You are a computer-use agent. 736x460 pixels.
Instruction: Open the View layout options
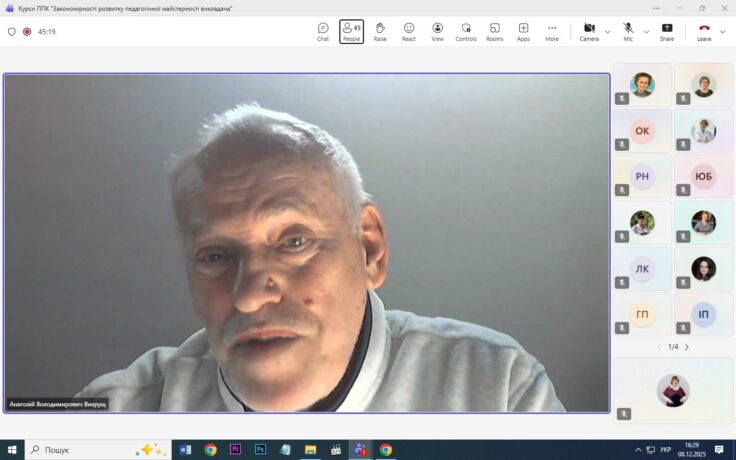click(437, 31)
